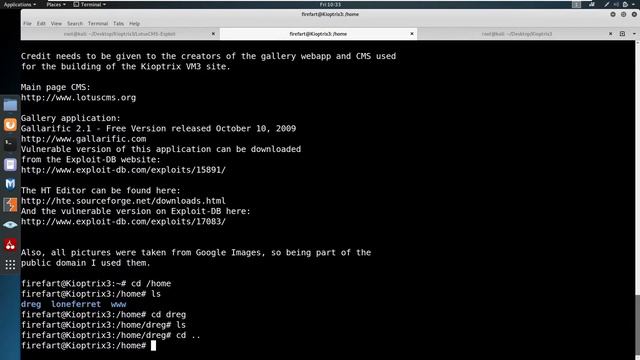This screenshot has height=360, width=640.
Task: Switch to the LotusCMS-Exploit tab
Action: pyautogui.click(x=120, y=34)
